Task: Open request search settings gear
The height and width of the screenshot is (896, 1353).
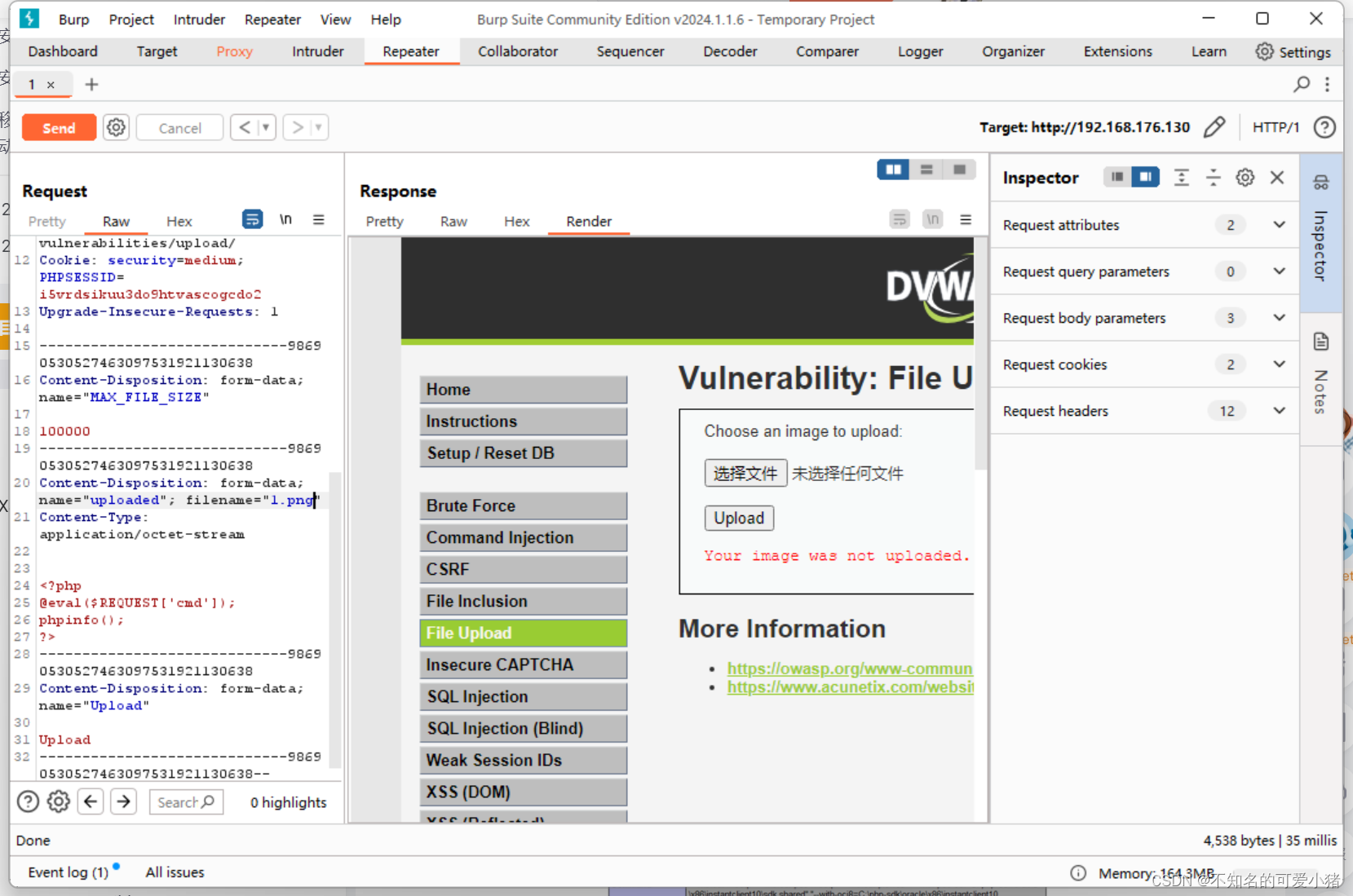Action: tap(58, 801)
